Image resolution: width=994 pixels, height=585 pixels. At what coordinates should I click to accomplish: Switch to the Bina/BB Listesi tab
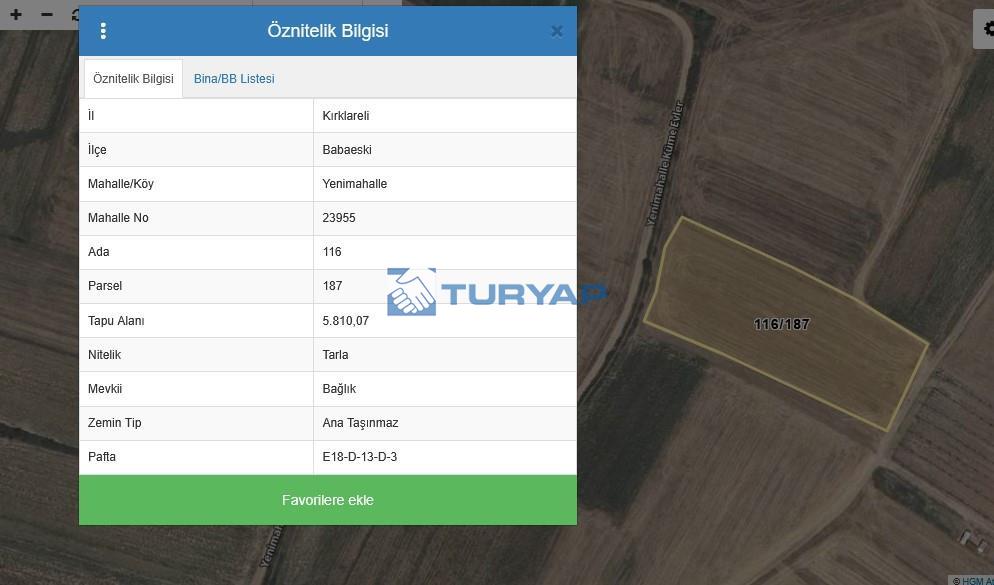click(234, 79)
